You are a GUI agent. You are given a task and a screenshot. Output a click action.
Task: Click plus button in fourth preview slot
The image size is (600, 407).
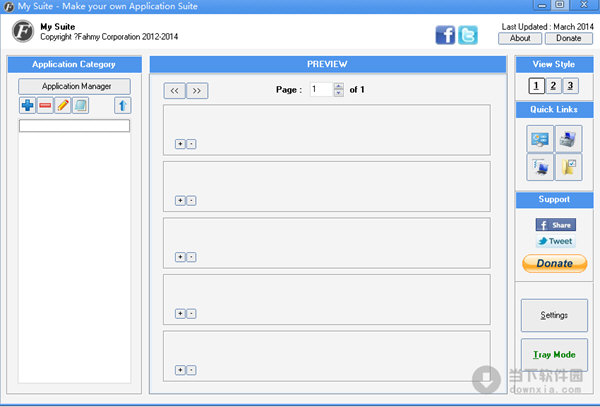click(180, 314)
